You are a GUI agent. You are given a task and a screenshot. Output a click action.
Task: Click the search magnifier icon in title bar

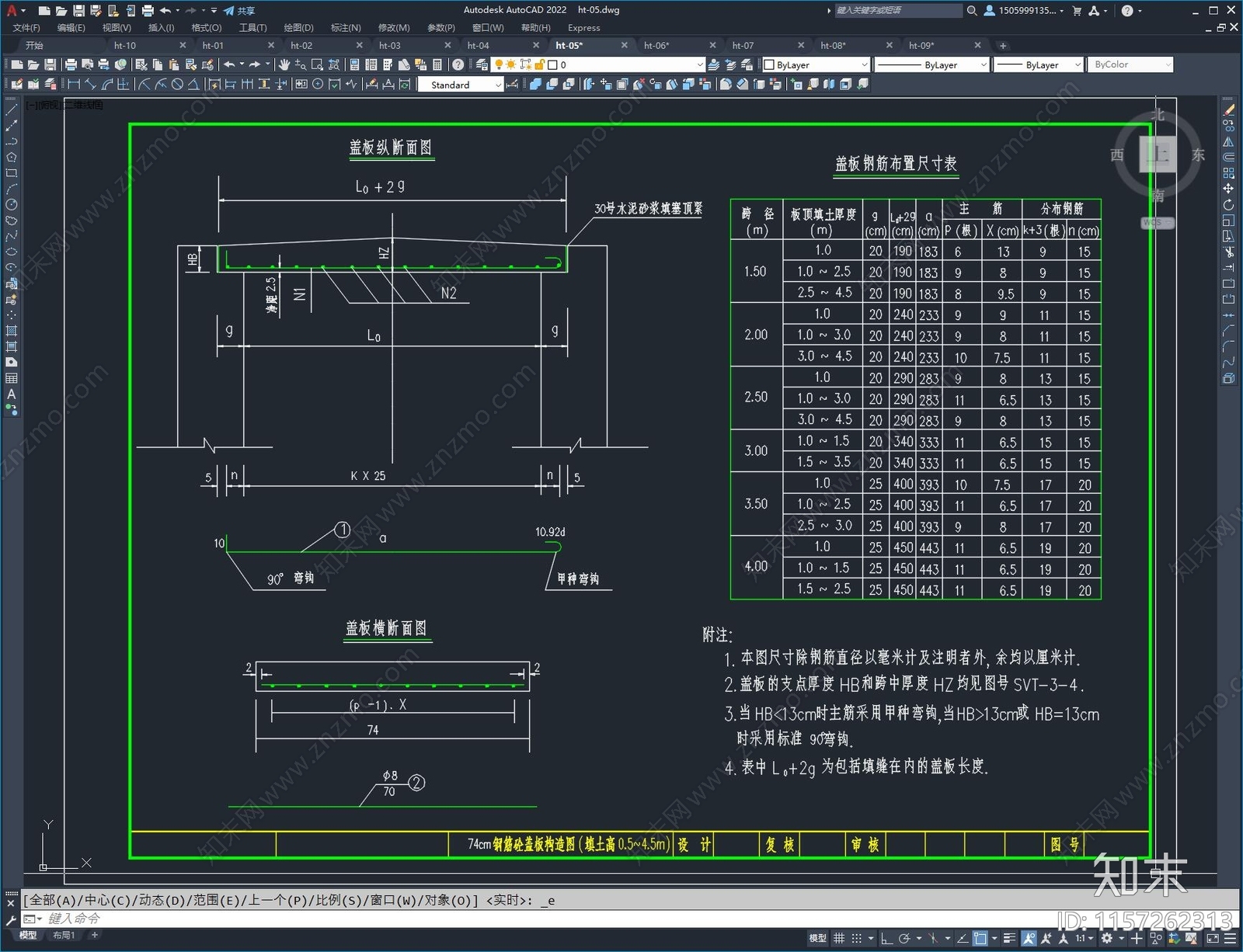coord(972,11)
